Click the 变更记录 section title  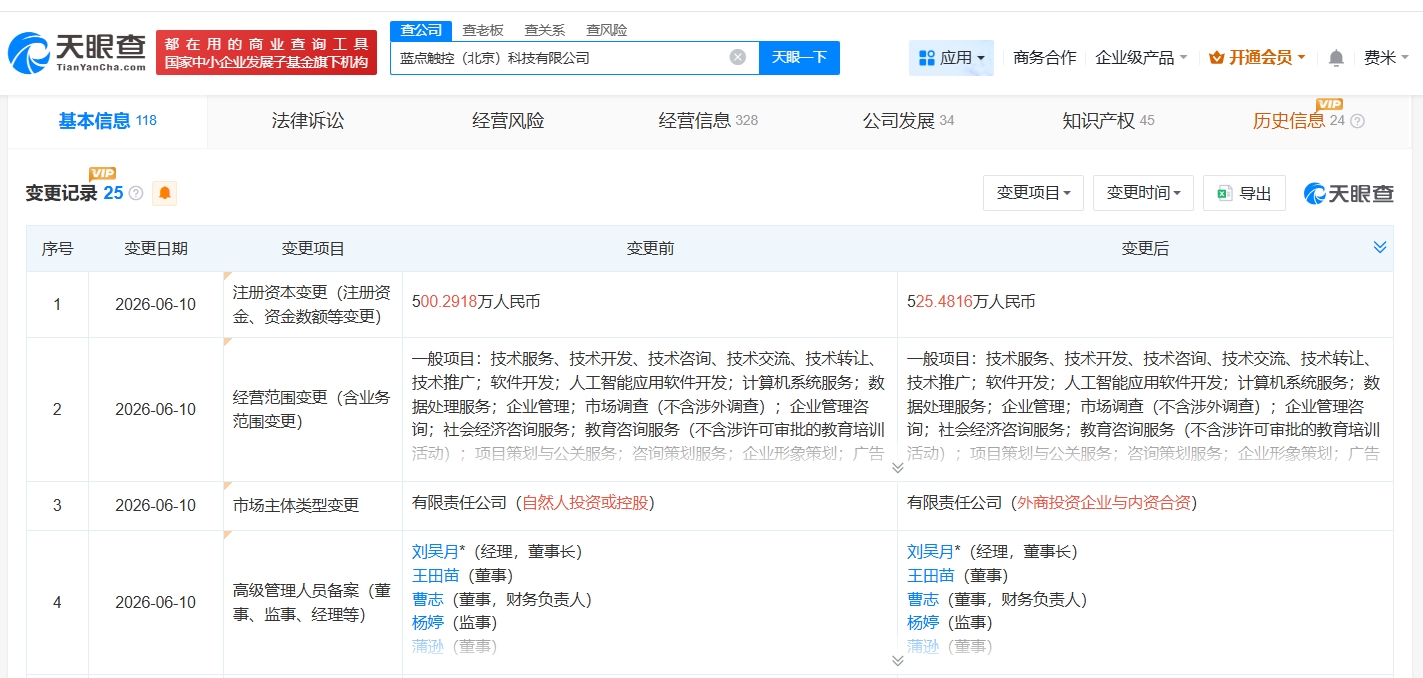pyautogui.click(x=61, y=193)
